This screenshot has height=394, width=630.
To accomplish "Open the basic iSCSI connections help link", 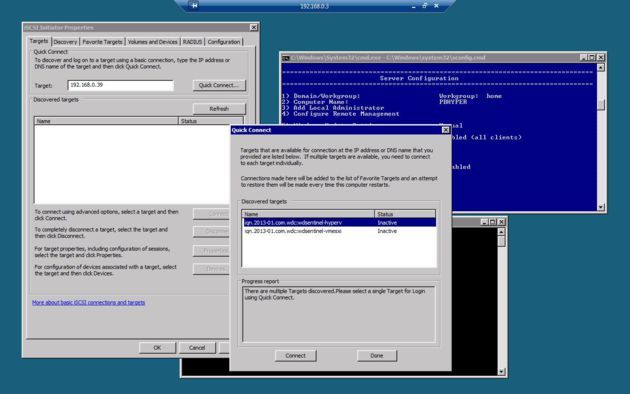I will [x=88, y=302].
